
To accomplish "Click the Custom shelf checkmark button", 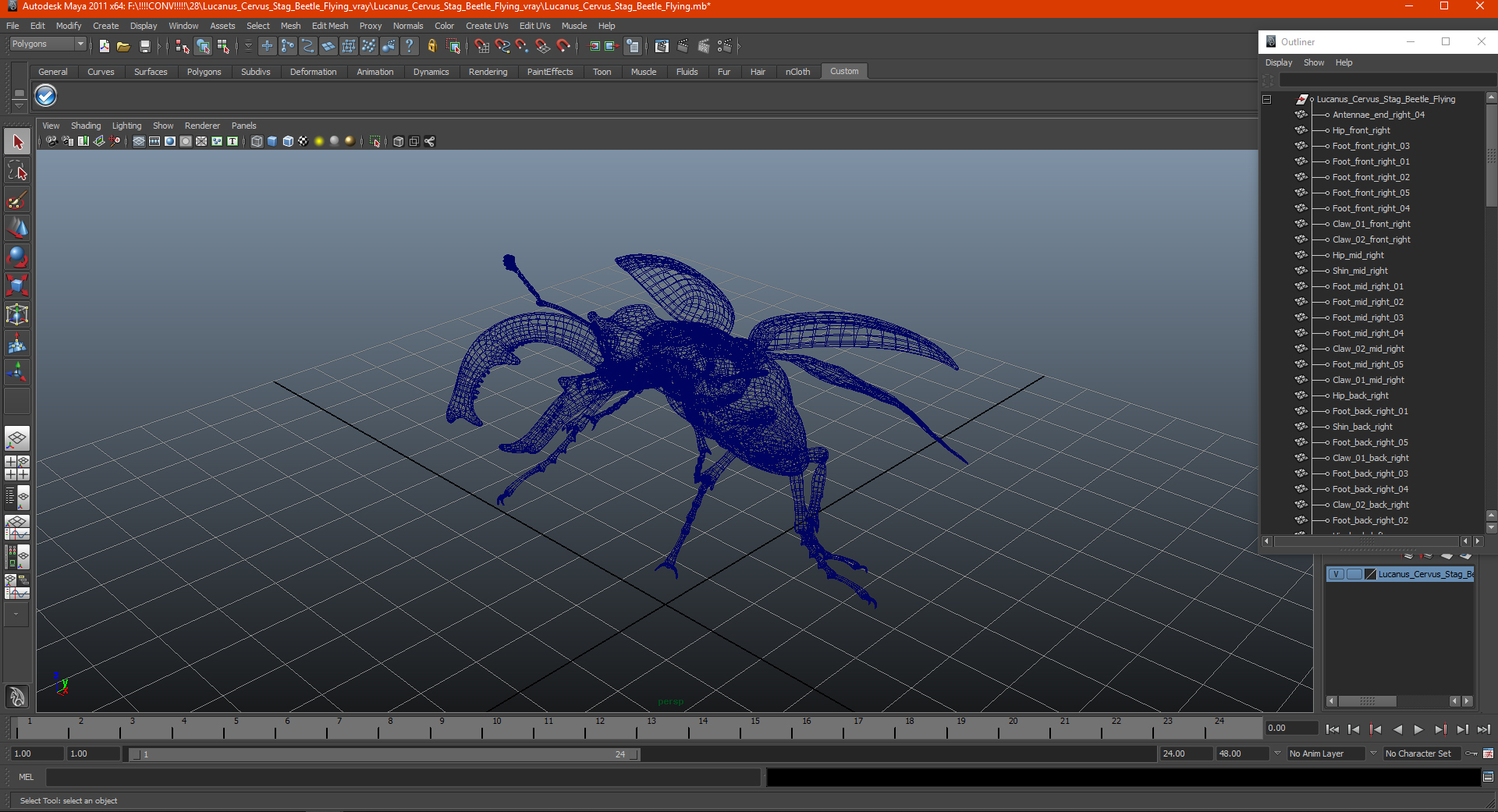I will point(46,96).
